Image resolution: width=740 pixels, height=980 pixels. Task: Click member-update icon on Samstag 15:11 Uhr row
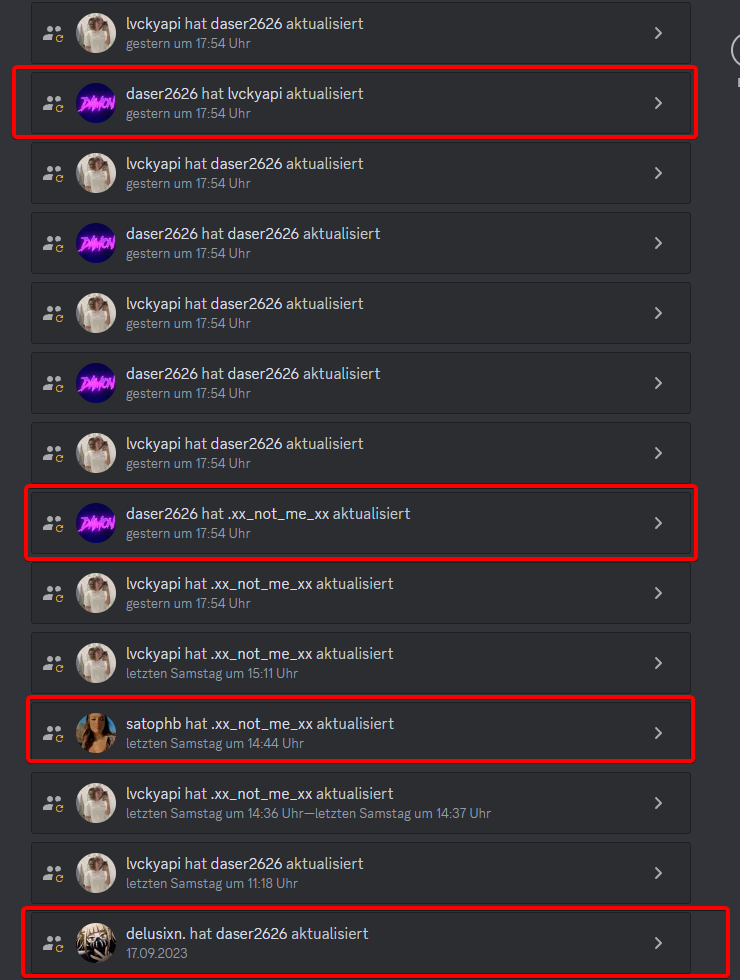(53, 663)
